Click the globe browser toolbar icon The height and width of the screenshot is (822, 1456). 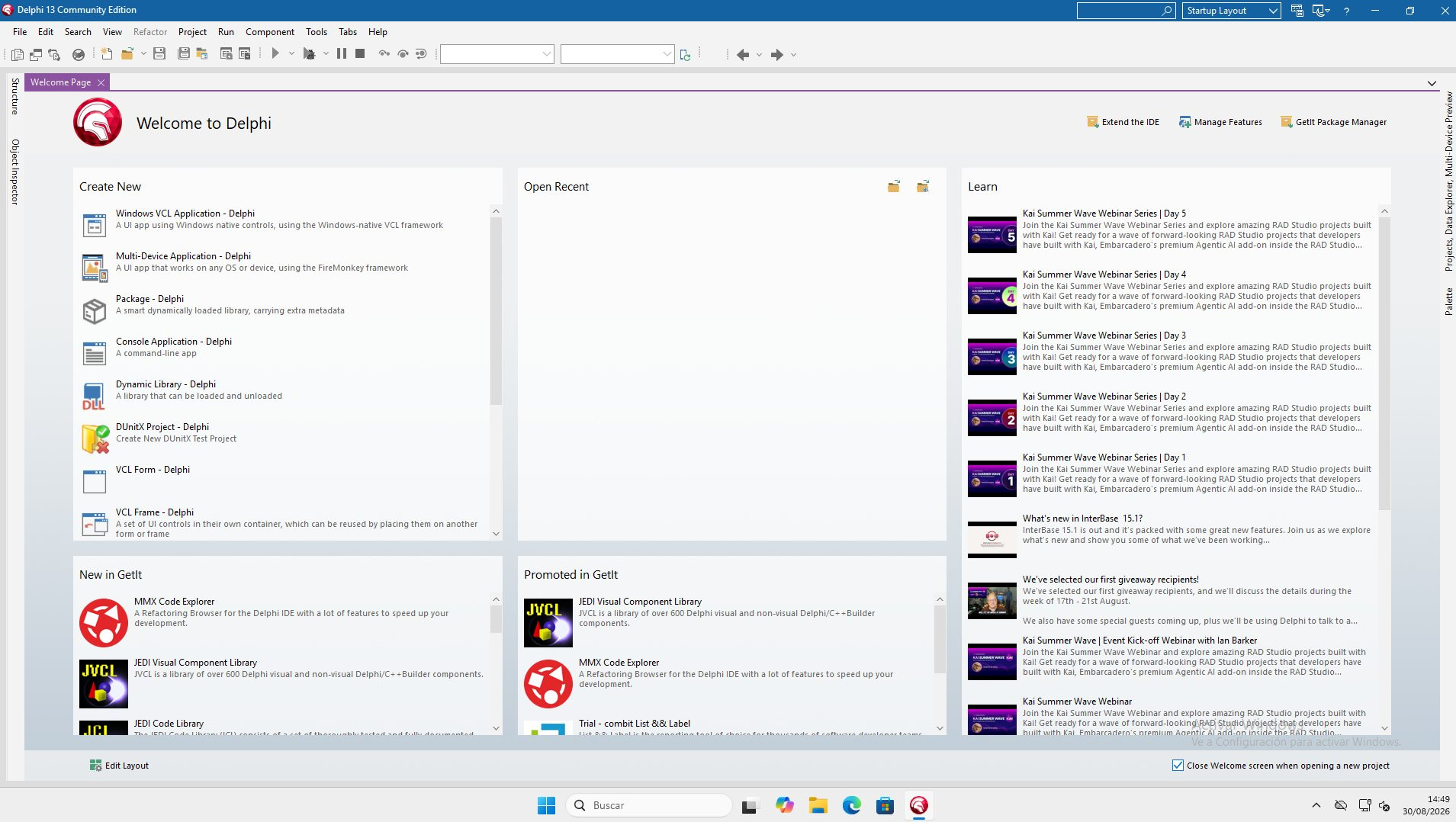(x=79, y=54)
